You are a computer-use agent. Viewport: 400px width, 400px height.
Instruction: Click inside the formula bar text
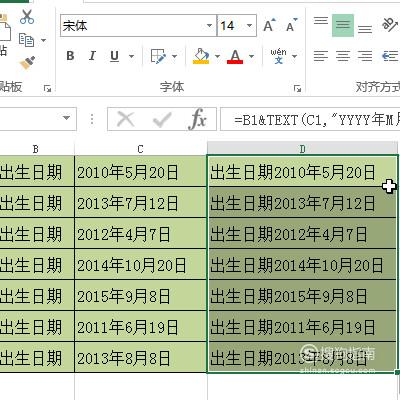[310, 119]
